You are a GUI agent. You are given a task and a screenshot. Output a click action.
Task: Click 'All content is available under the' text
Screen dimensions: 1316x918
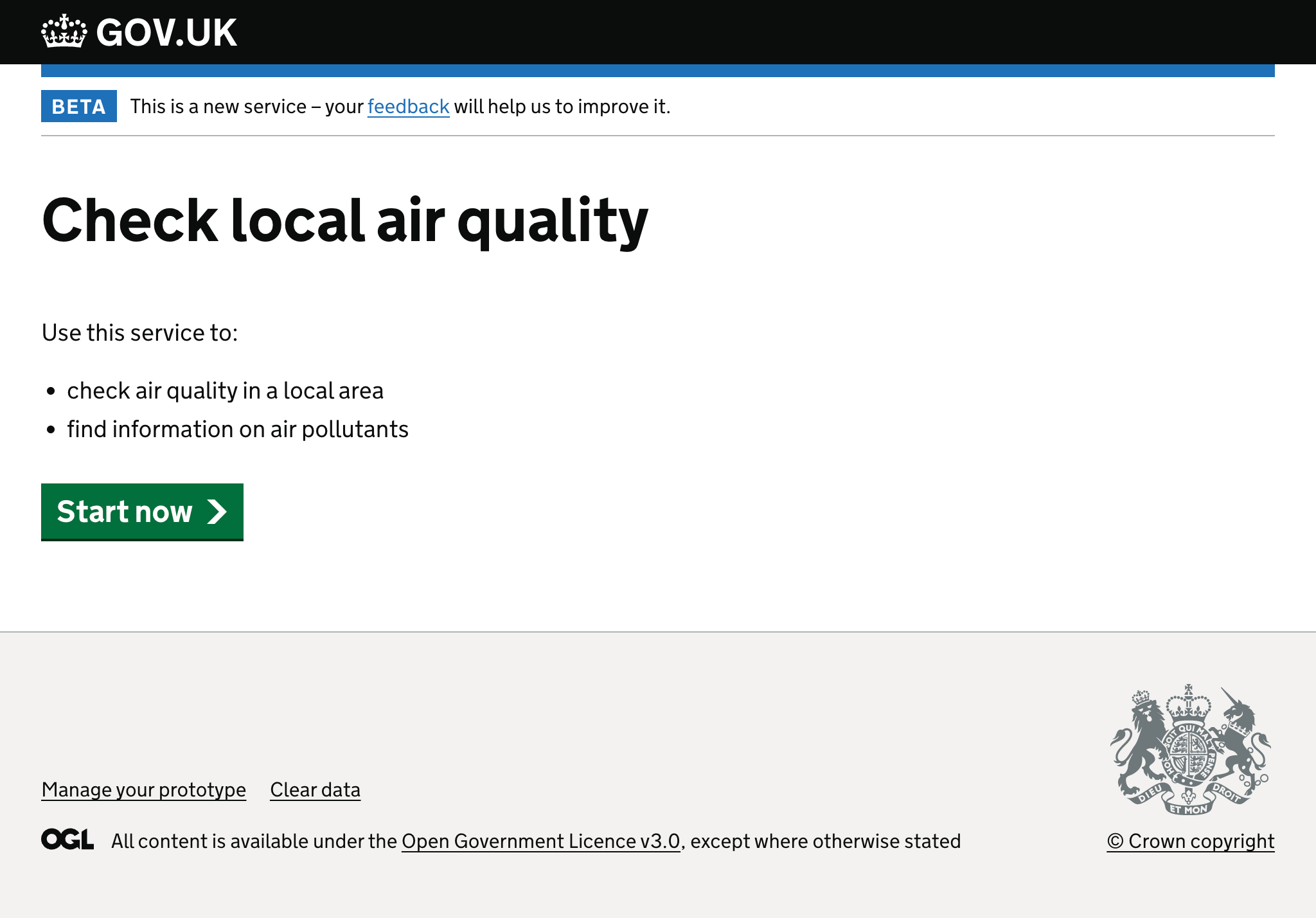pyautogui.click(x=254, y=841)
